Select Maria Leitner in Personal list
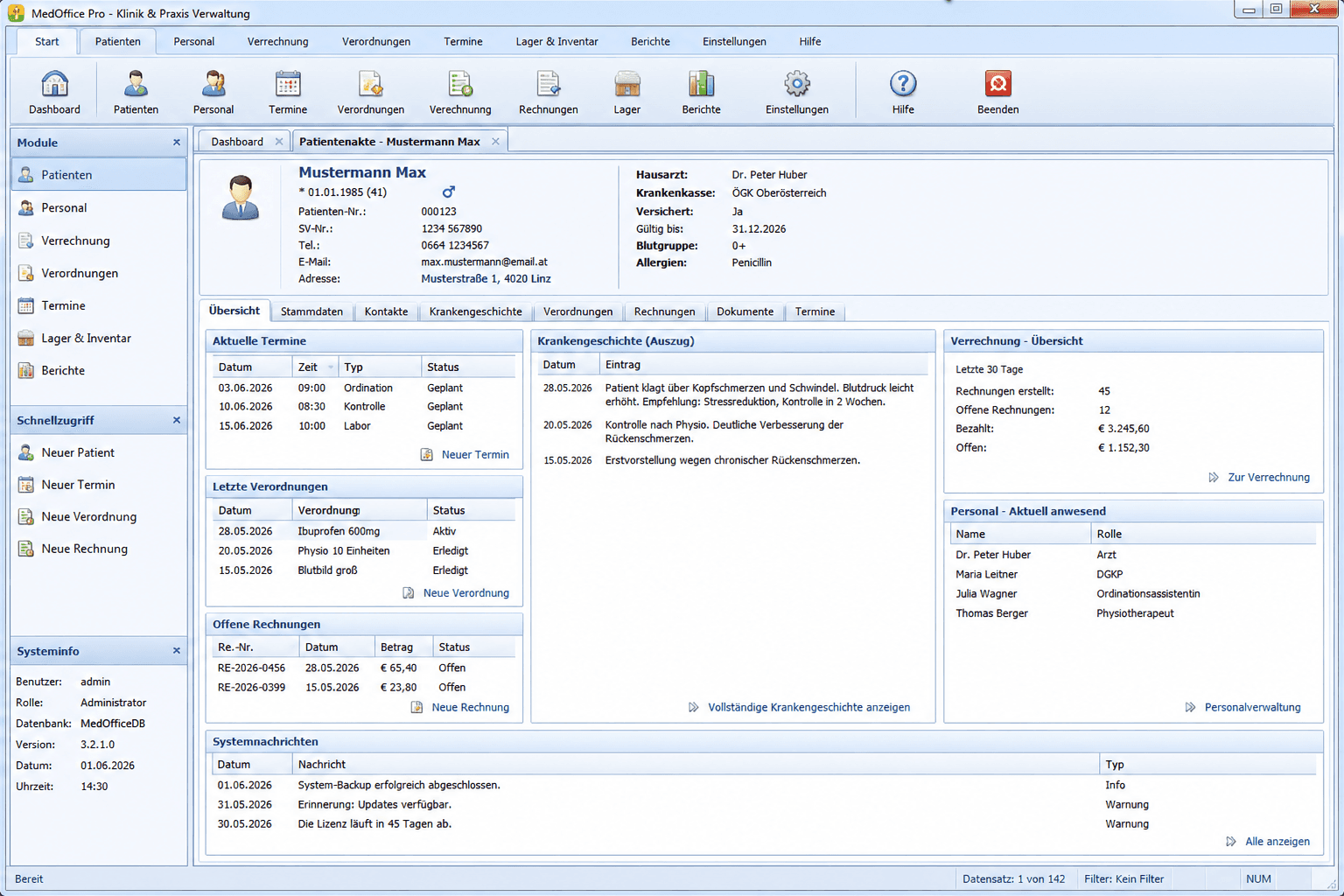1344x896 pixels. click(x=1132, y=574)
